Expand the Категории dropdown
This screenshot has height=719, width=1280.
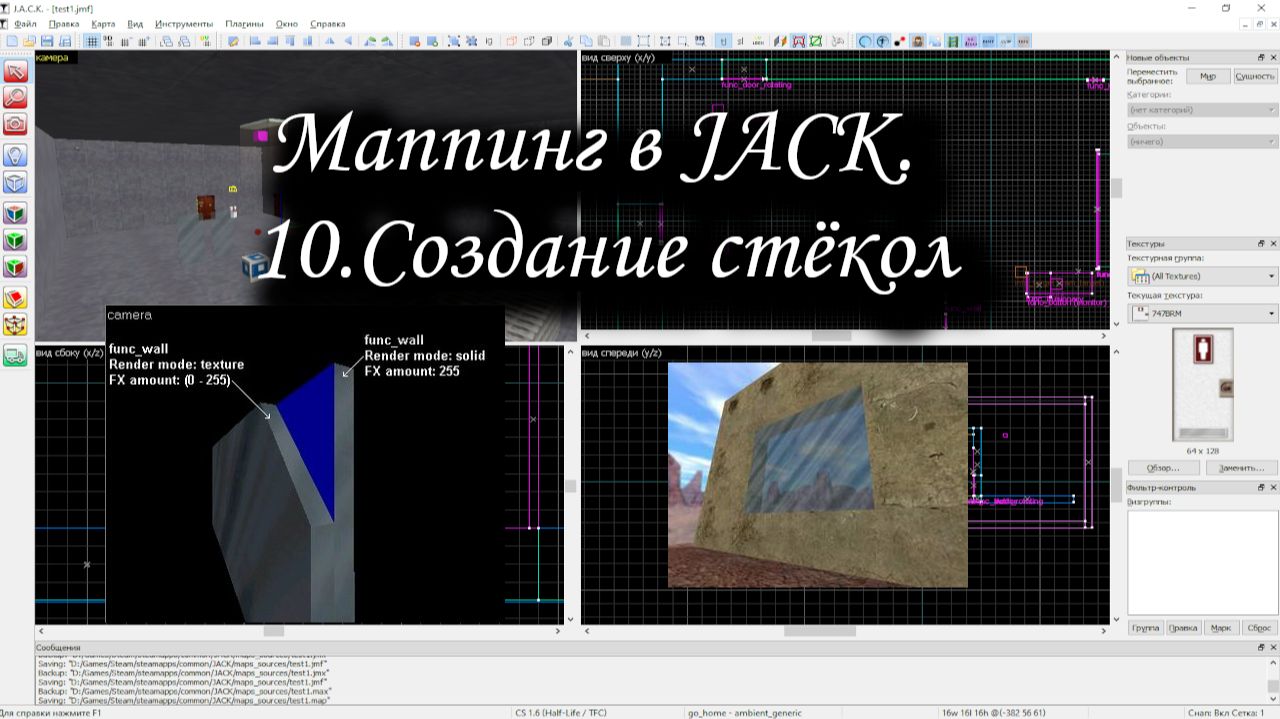[1202, 110]
